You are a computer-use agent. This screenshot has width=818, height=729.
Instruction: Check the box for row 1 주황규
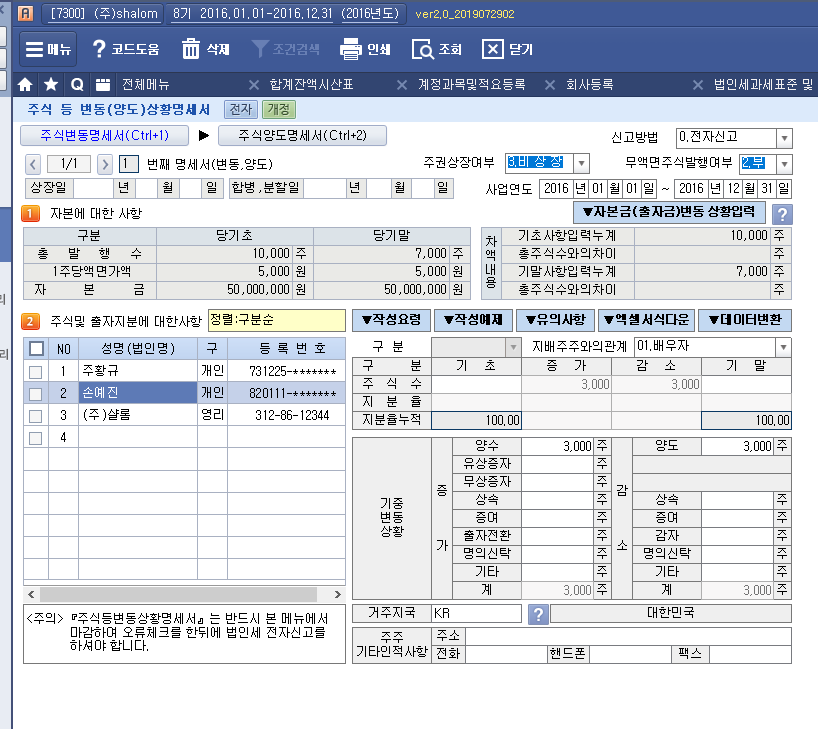click(36, 371)
